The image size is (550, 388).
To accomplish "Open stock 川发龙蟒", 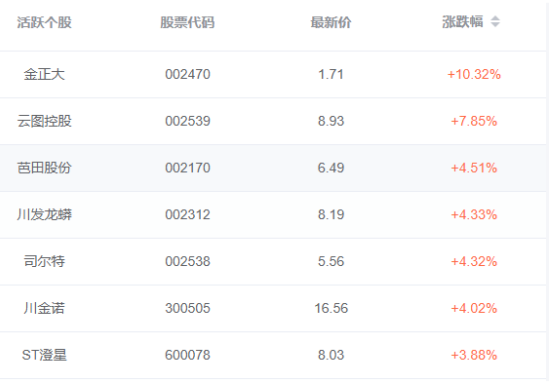I will tap(44, 215).
